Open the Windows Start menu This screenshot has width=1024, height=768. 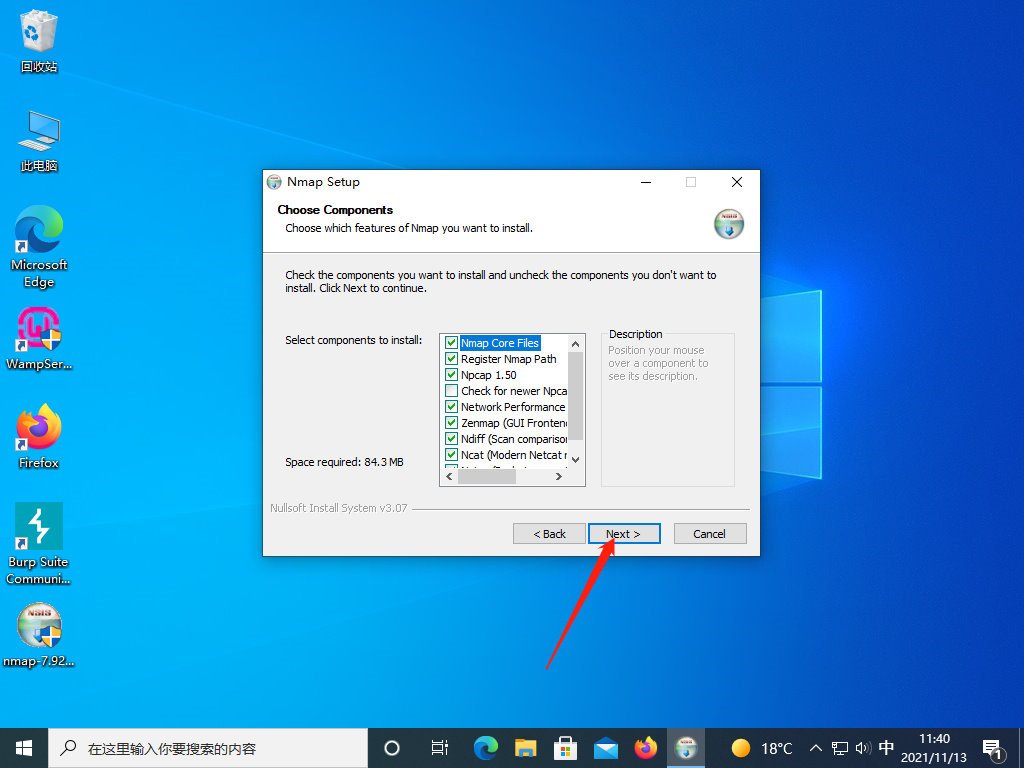coord(24,748)
